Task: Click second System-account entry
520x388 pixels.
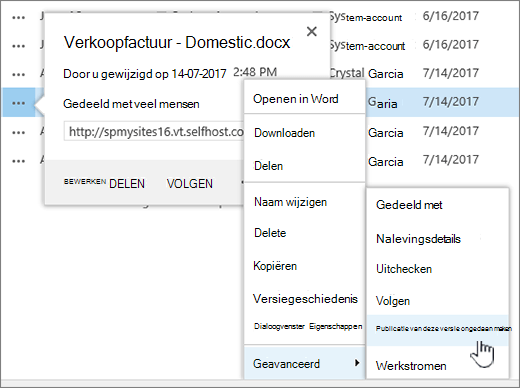Action: point(367,45)
